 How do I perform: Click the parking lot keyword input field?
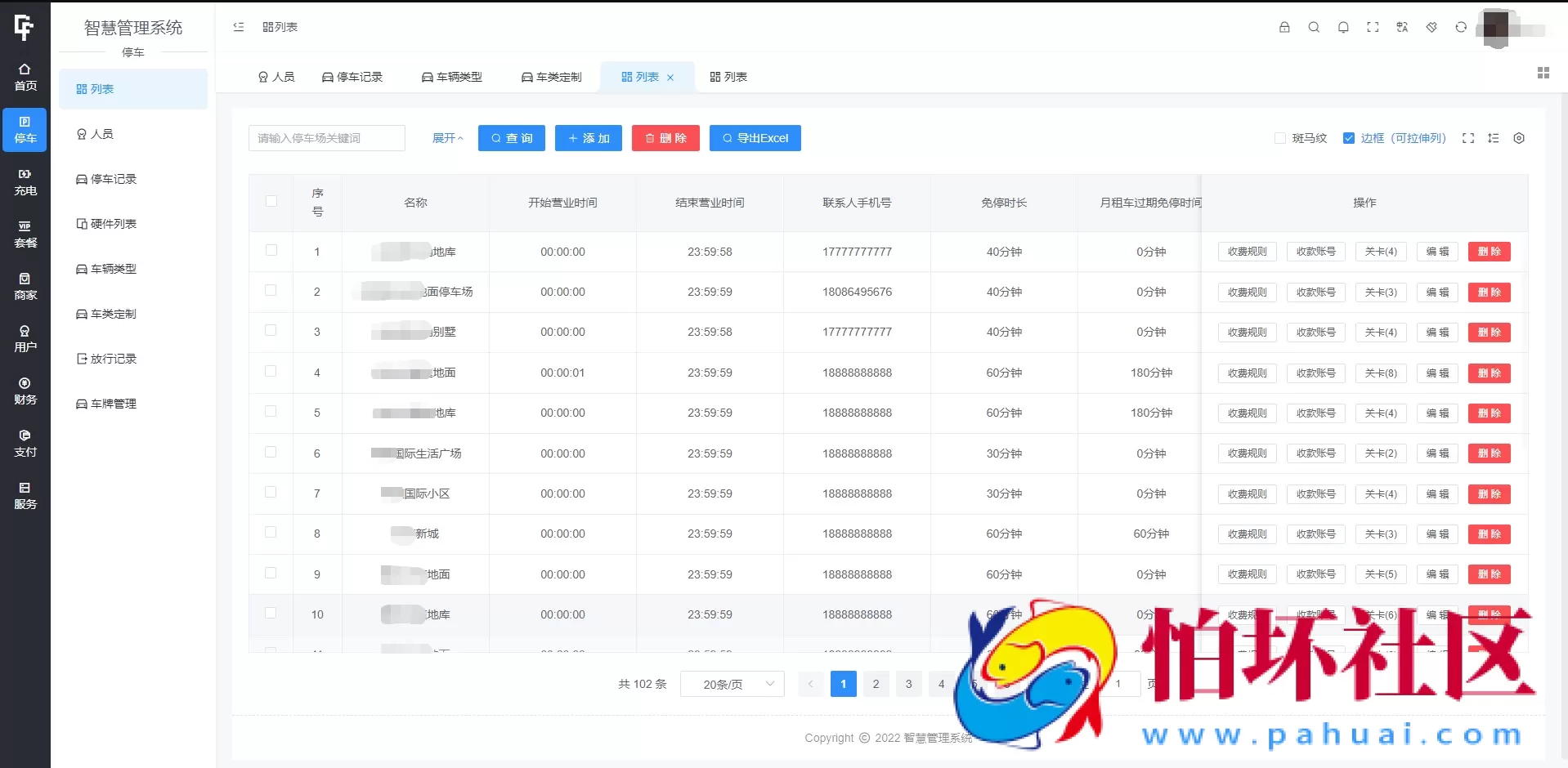(326, 138)
